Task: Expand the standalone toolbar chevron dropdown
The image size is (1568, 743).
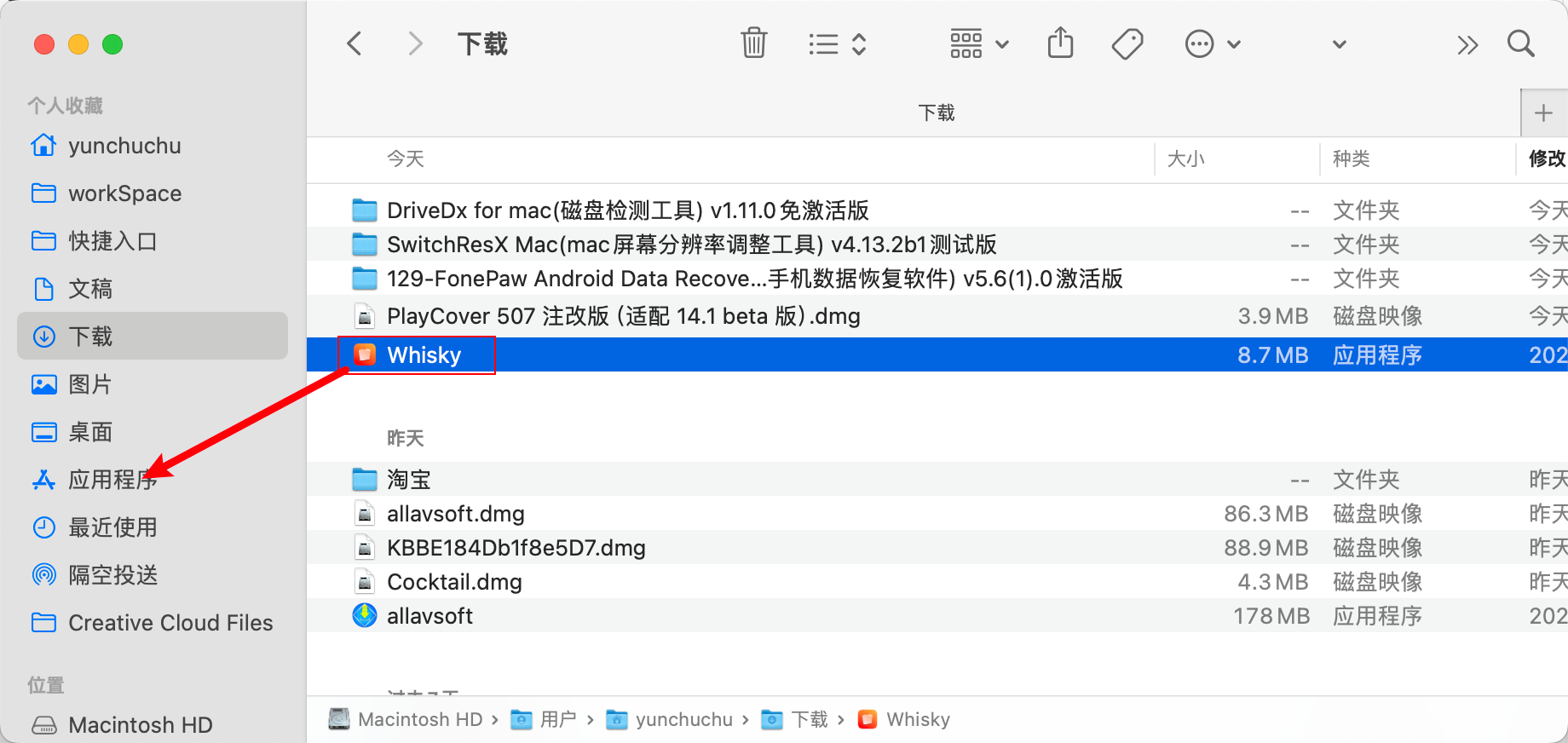Action: 1340,44
